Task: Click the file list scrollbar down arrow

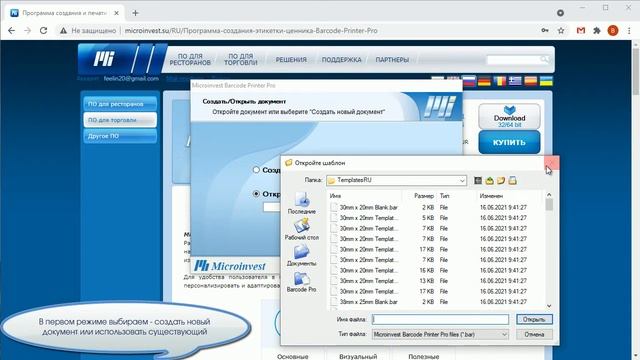Action: point(549,306)
